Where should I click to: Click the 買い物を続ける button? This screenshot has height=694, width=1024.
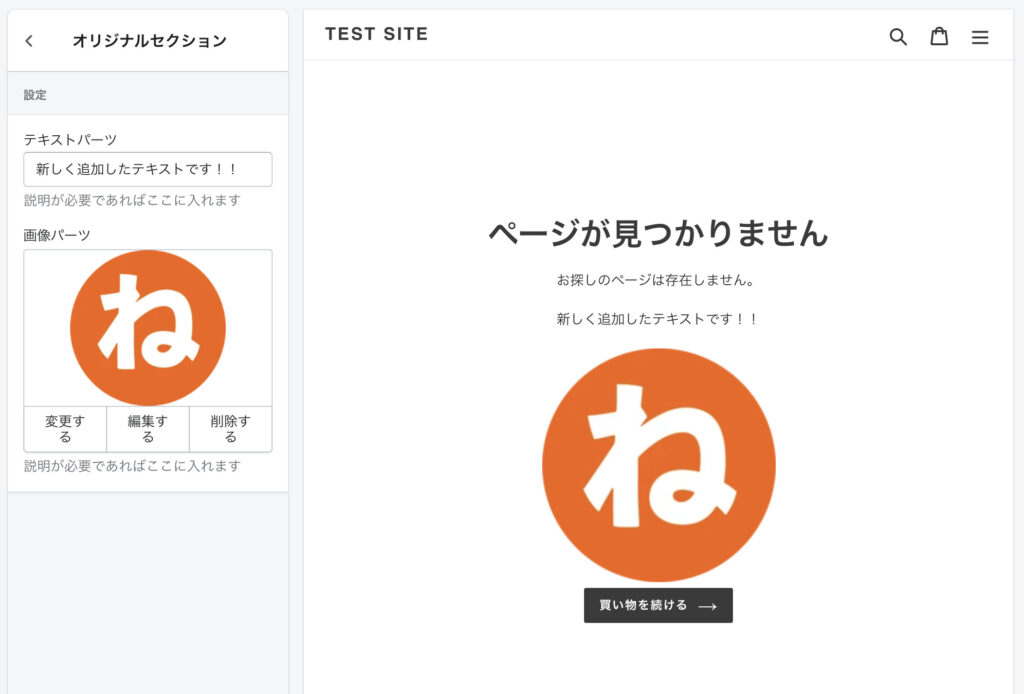point(658,605)
